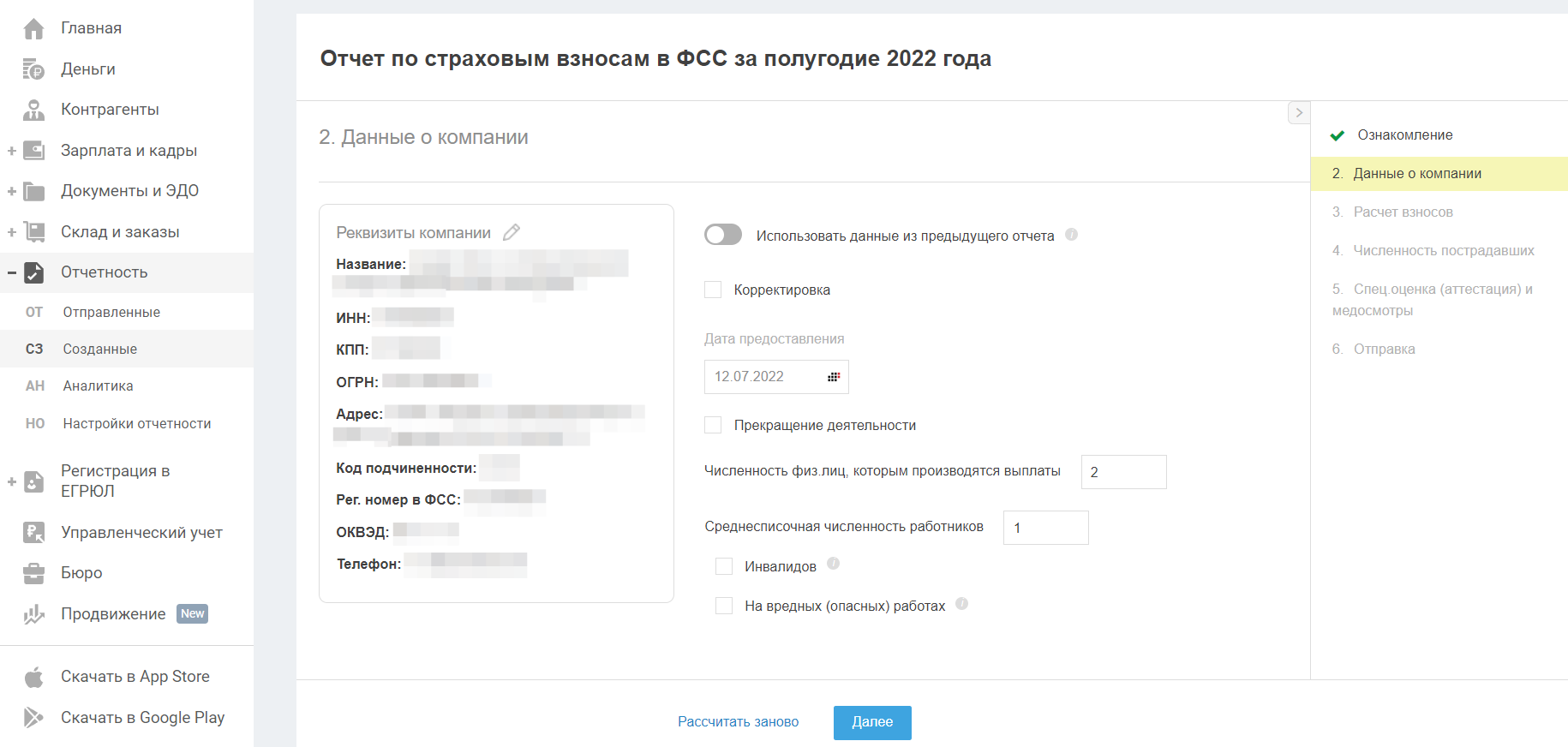Expand the Зарплата и кадры section
Screen dimensions: 1568x747
pyautogui.click(x=12, y=151)
